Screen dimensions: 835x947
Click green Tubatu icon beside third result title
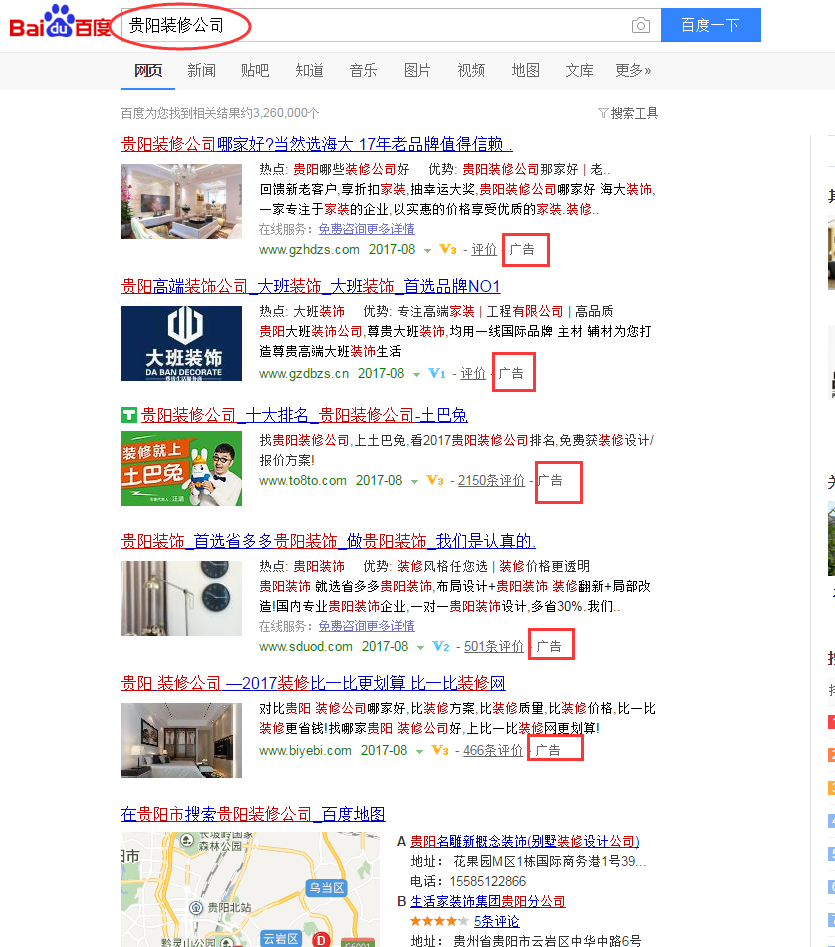click(129, 416)
